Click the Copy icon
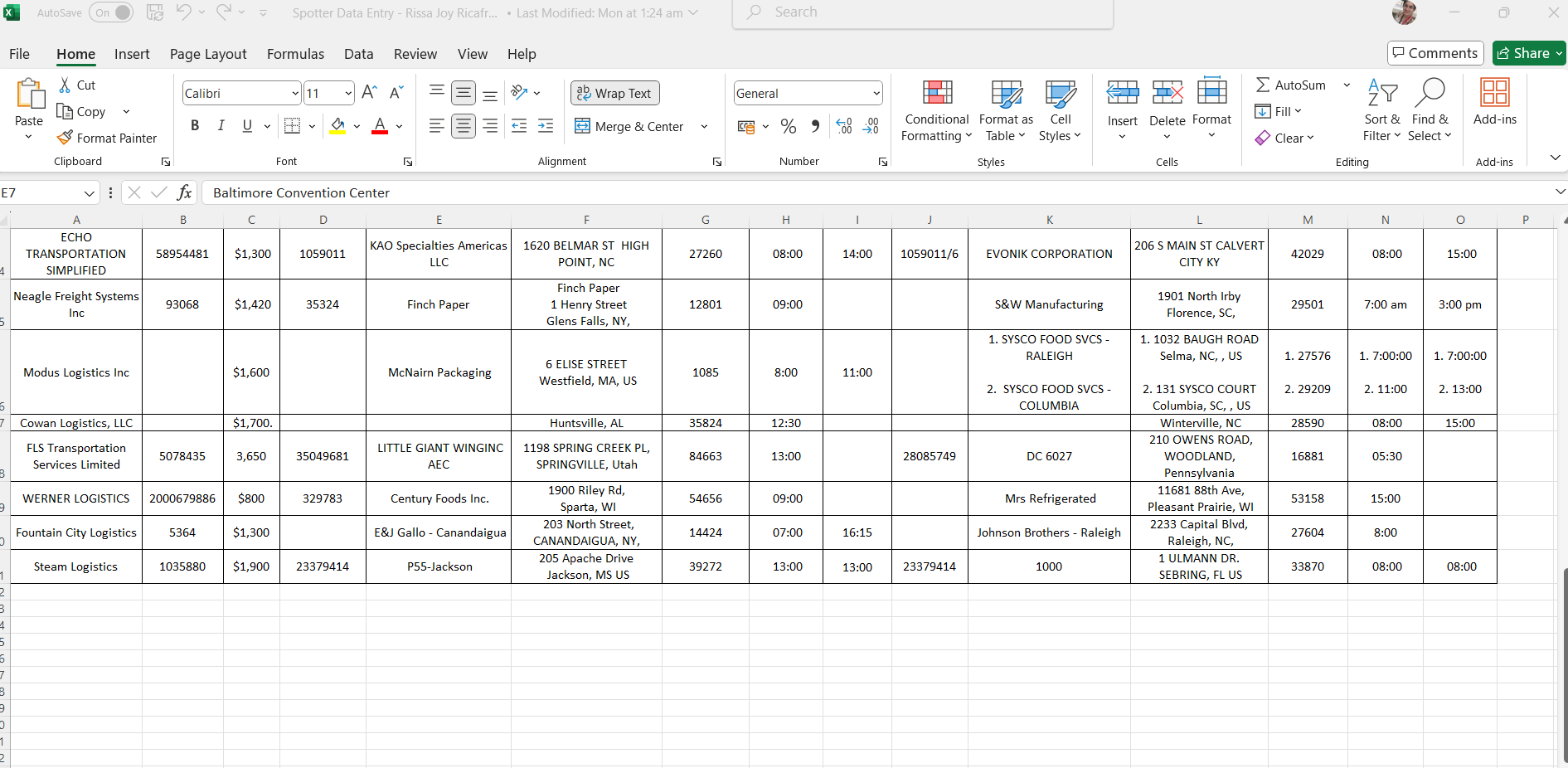The image size is (1568, 768). pos(65,111)
